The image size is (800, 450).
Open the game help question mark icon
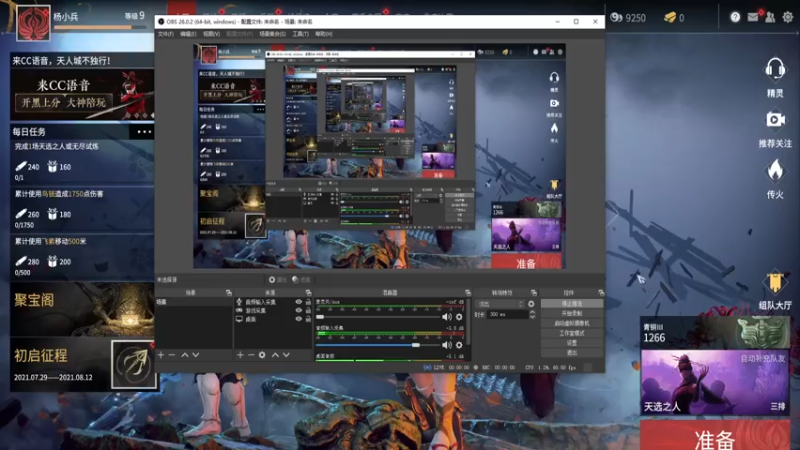735,17
